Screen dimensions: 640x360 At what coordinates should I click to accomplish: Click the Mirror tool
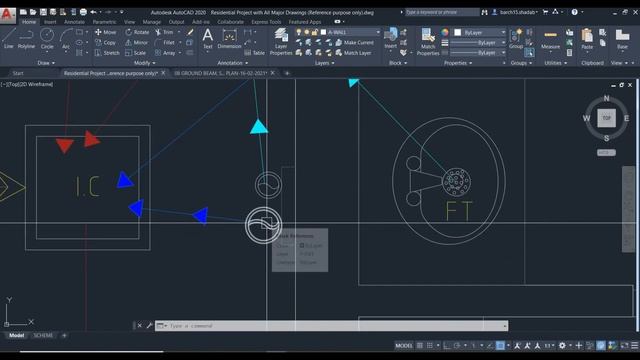point(136,42)
